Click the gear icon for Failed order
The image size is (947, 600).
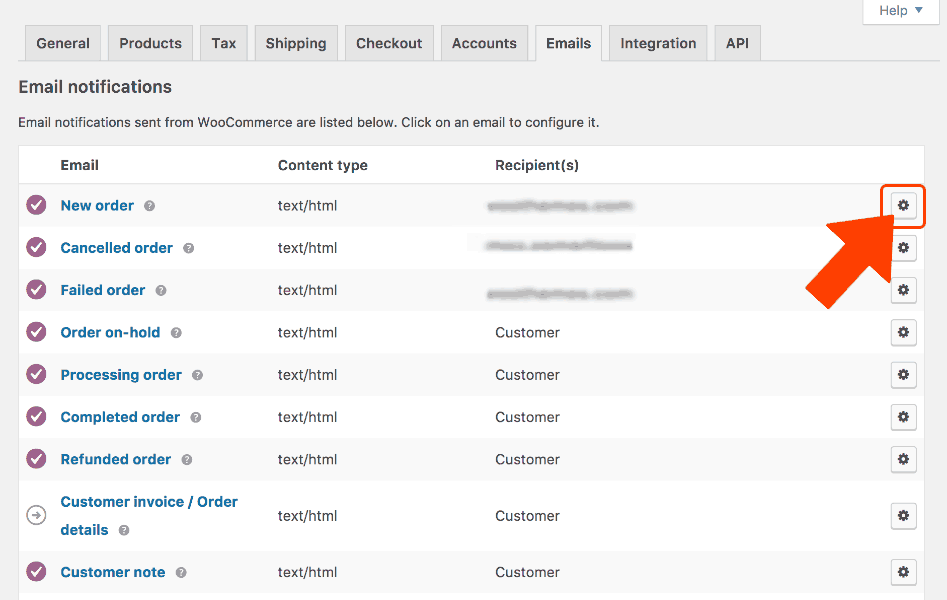(903, 290)
